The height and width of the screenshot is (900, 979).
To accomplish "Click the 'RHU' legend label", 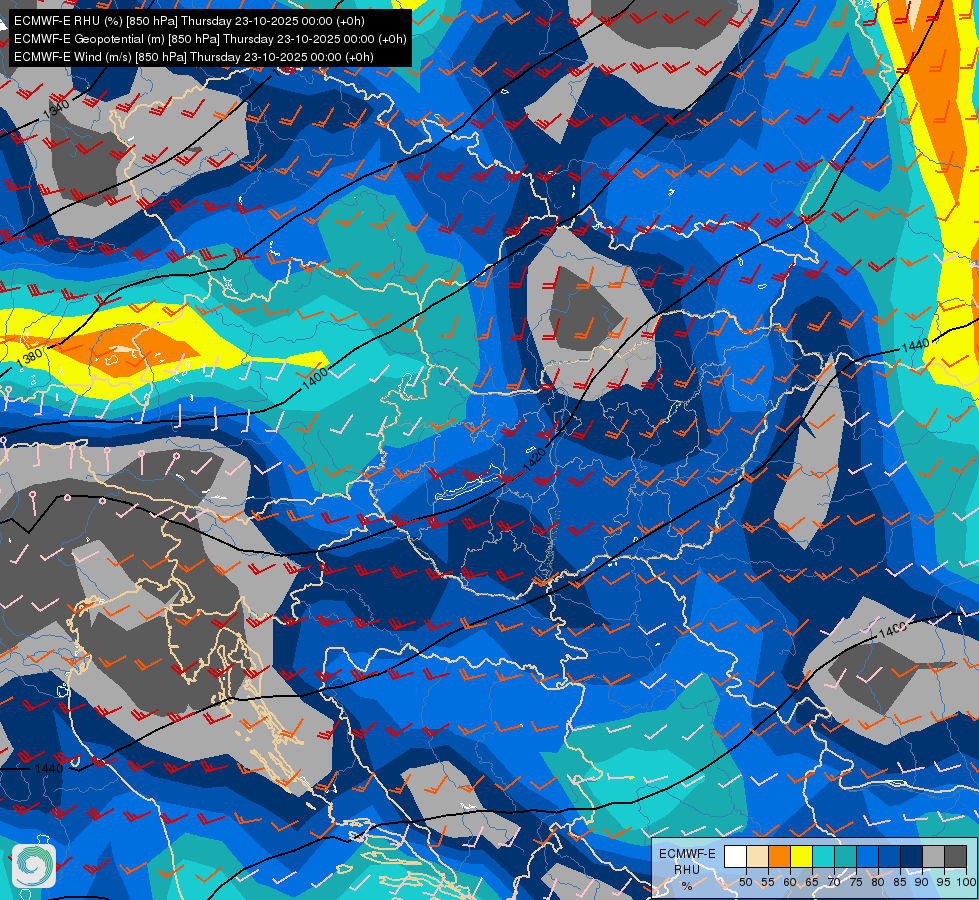I will pos(687,869).
